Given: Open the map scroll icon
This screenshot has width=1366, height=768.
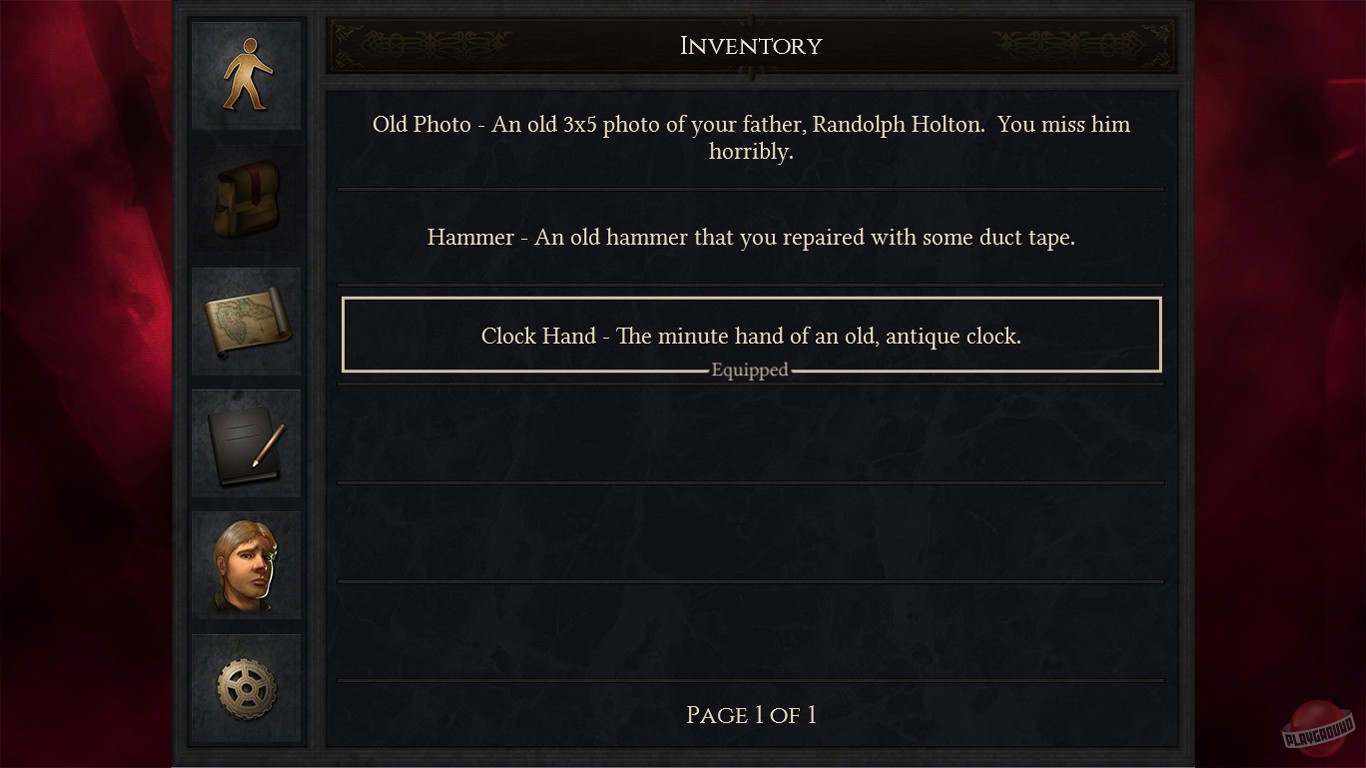Looking at the screenshot, I should click(x=246, y=321).
